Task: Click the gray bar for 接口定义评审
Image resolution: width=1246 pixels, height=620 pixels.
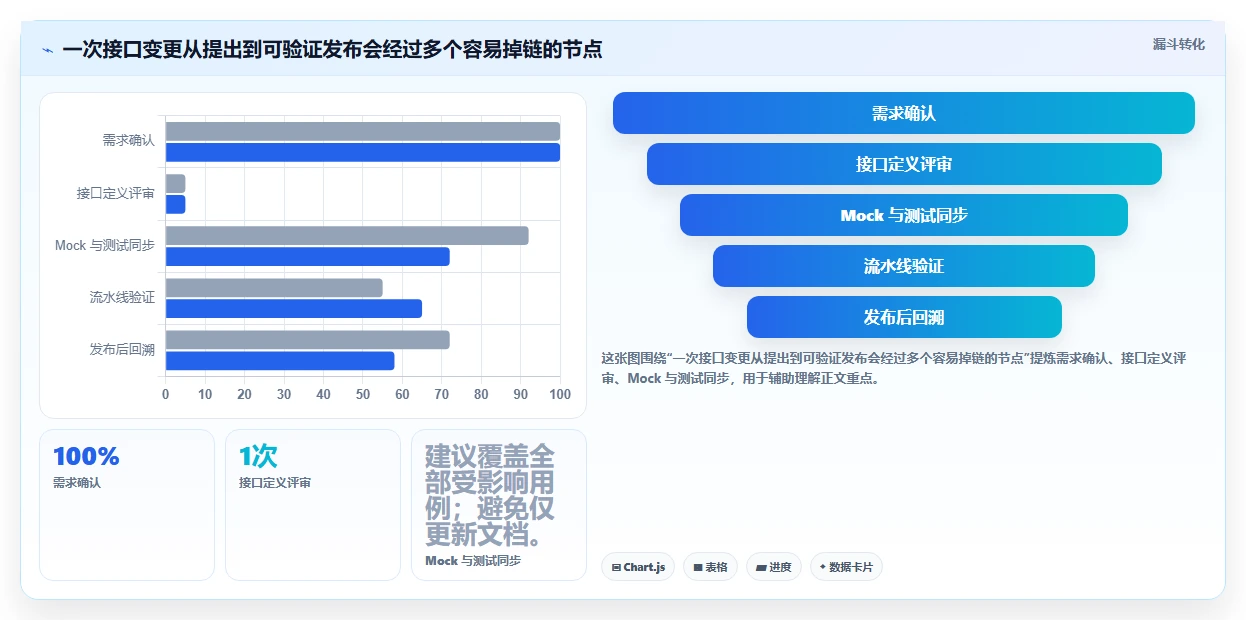Action: [x=175, y=183]
